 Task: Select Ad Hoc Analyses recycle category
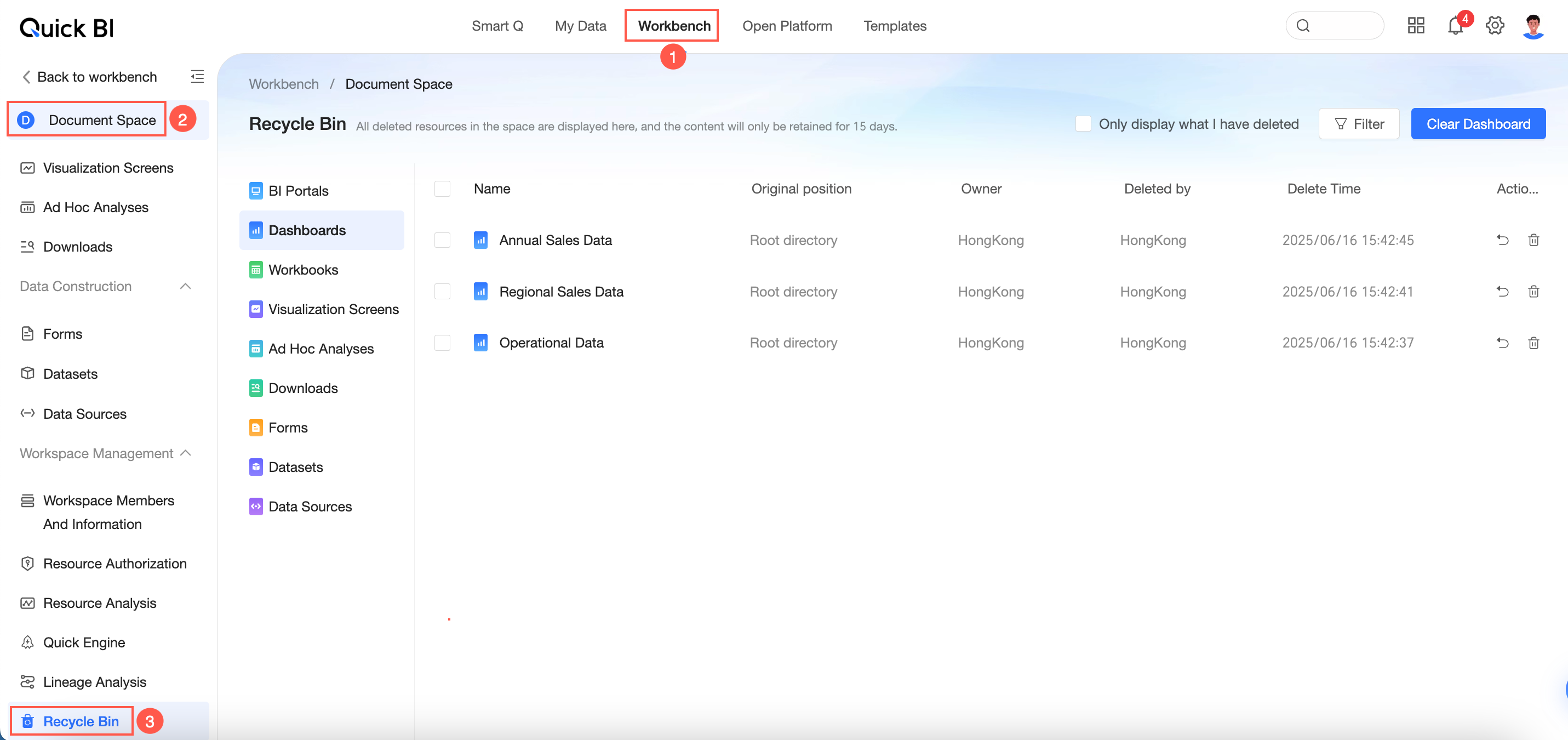click(x=322, y=349)
